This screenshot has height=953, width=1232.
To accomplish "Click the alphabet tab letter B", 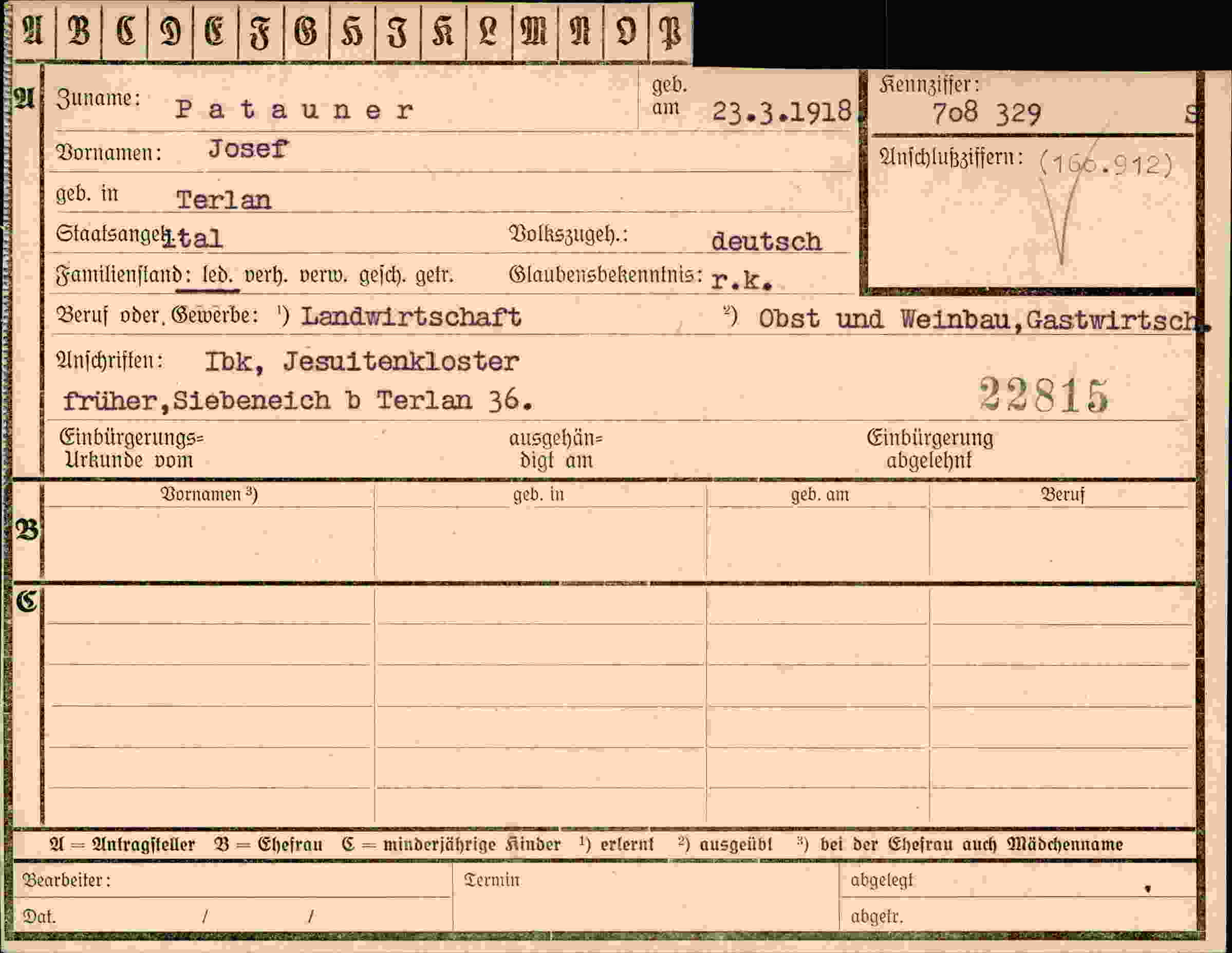I will (x=79, y=31).
